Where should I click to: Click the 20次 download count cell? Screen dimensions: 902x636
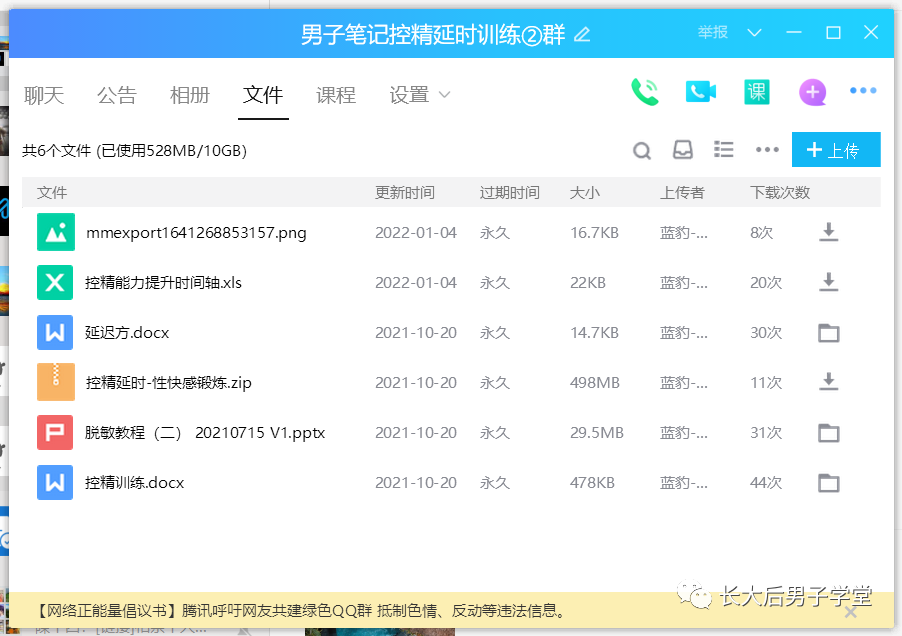click(766, 282)
